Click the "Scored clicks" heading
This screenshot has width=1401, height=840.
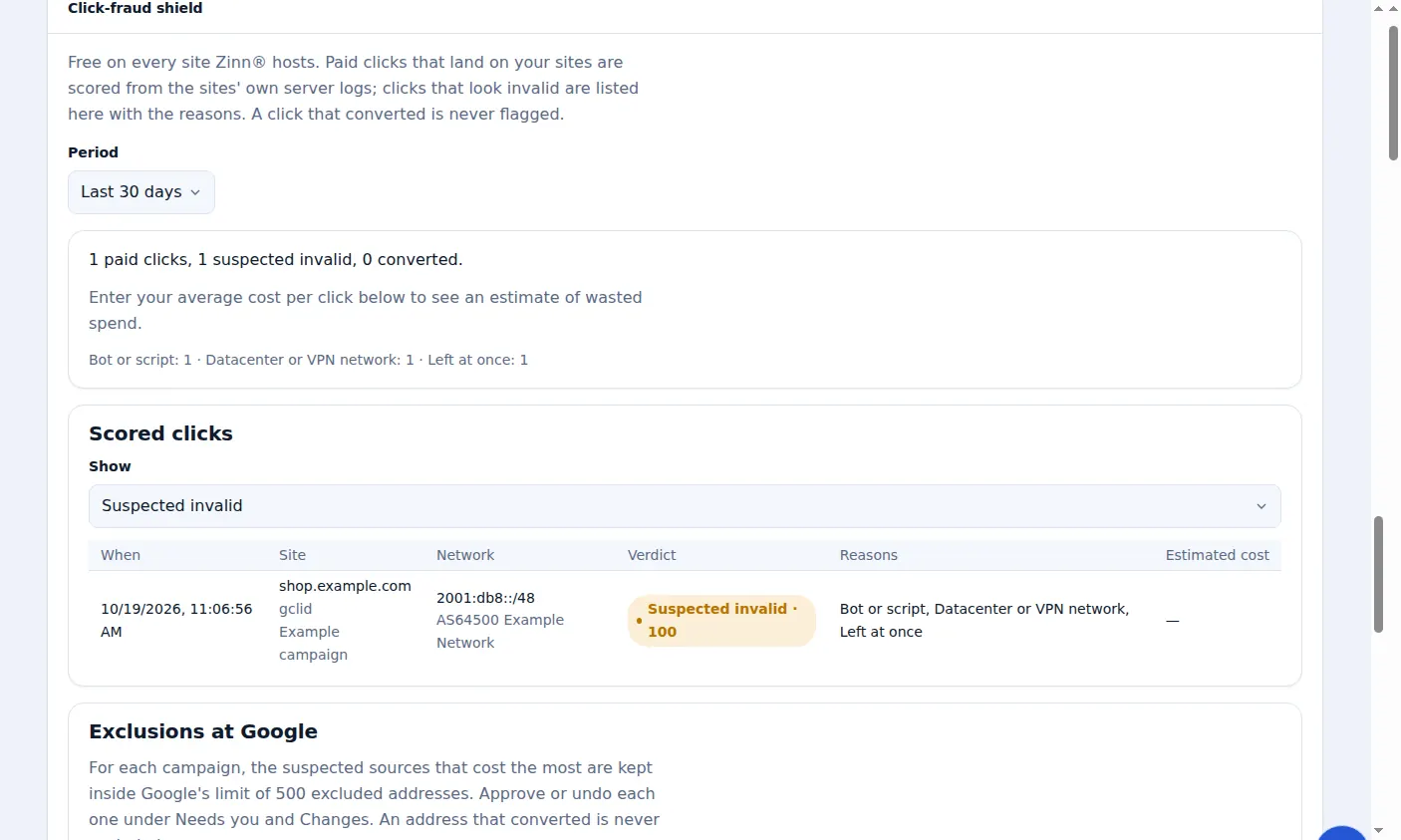click(160, 433)
